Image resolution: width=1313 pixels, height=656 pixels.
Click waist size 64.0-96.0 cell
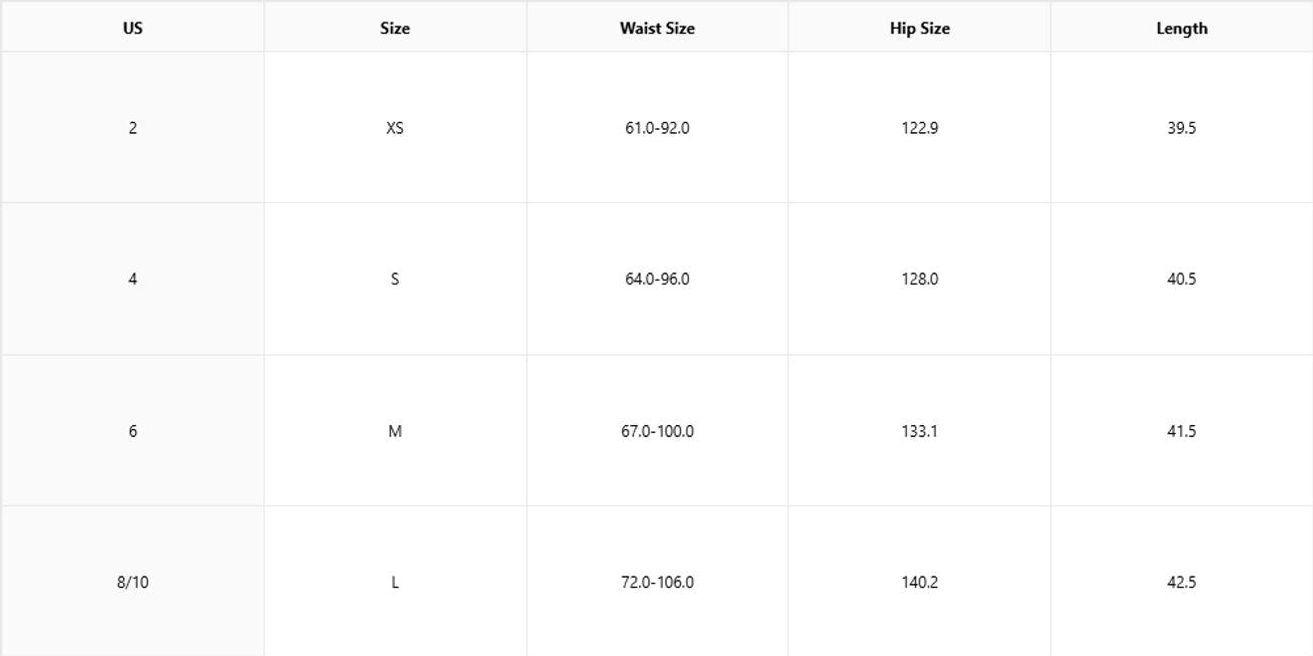[x=657, y=279]
